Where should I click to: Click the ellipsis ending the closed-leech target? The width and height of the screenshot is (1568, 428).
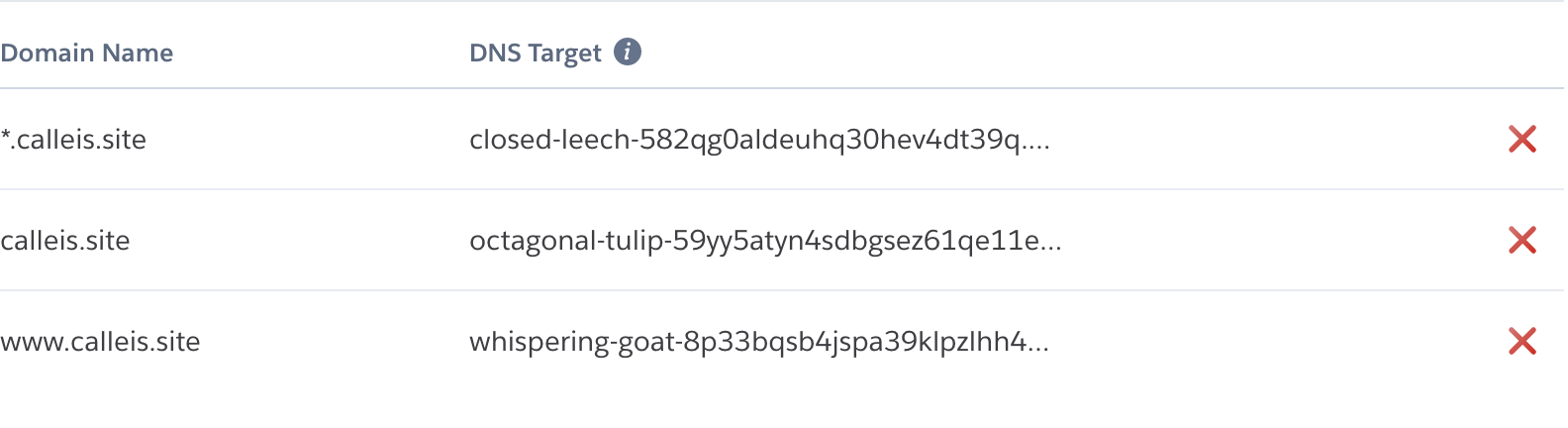click(1037, 145)
